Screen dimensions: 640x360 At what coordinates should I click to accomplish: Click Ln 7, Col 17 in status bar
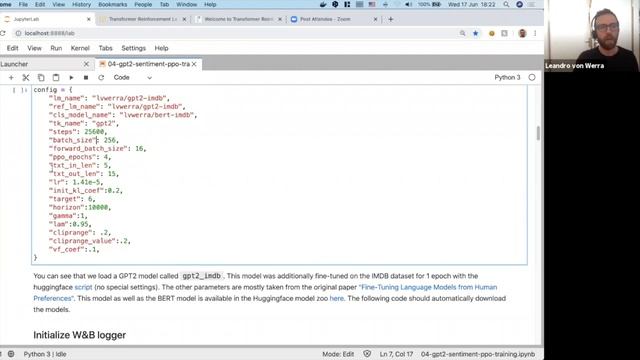[396, 354]
